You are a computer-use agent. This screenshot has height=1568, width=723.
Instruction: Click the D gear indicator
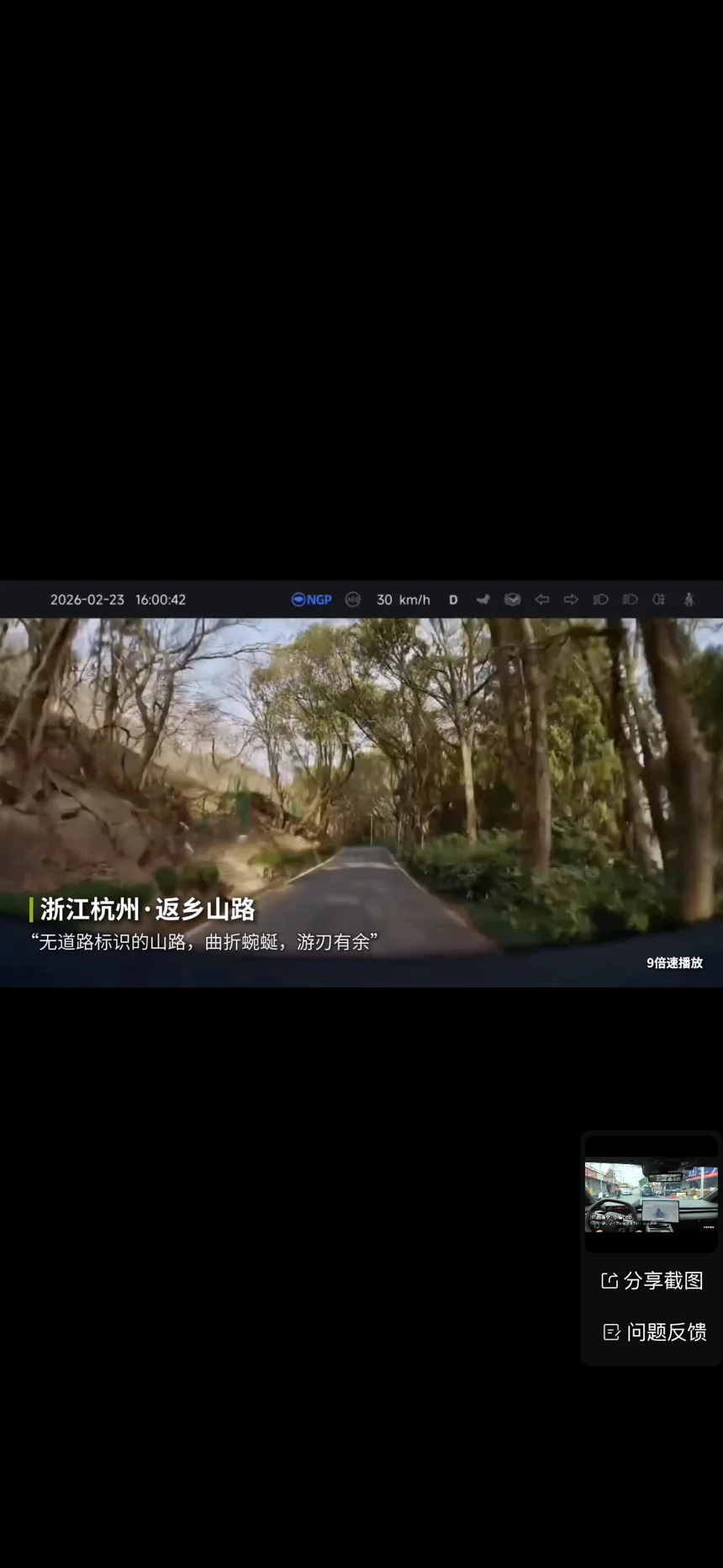coord(453,600)
